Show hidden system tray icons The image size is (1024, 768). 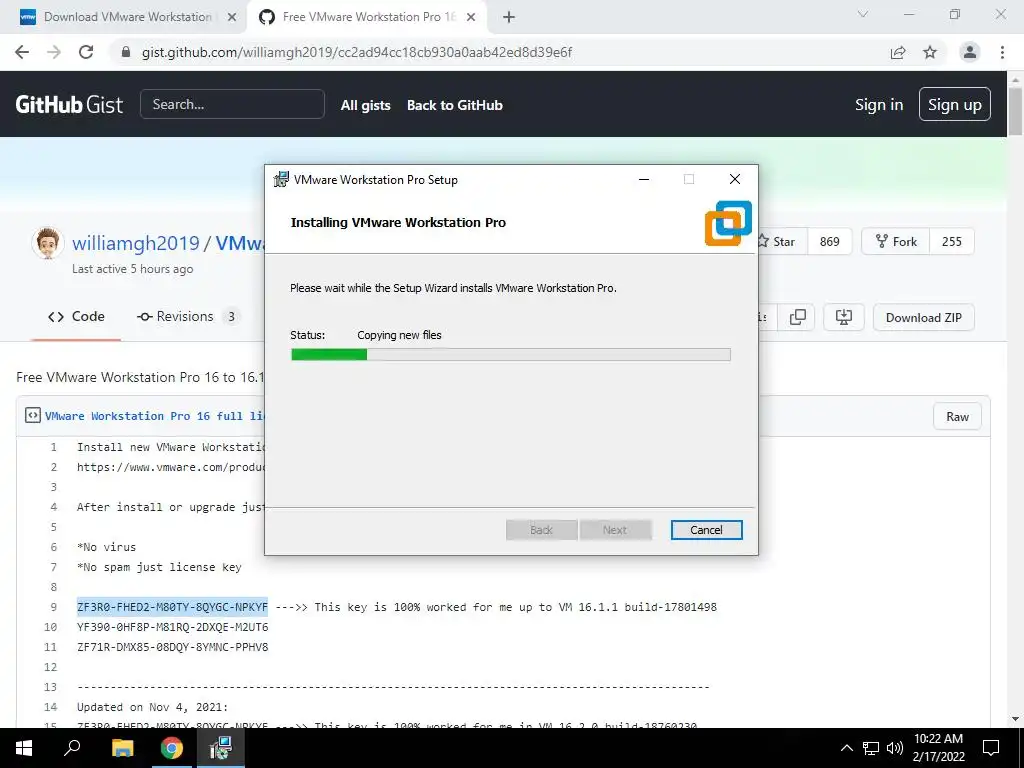coord(846,748)
